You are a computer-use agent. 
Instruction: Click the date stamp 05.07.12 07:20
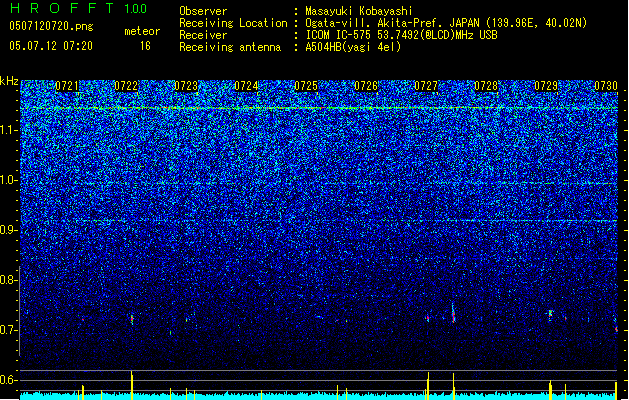(x=51, y=46)
